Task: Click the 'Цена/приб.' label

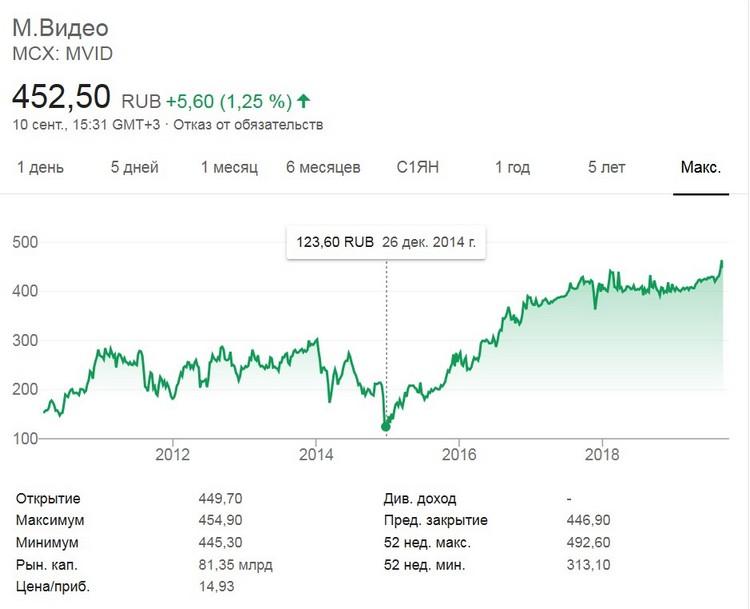Action: [x=53, y=587]
